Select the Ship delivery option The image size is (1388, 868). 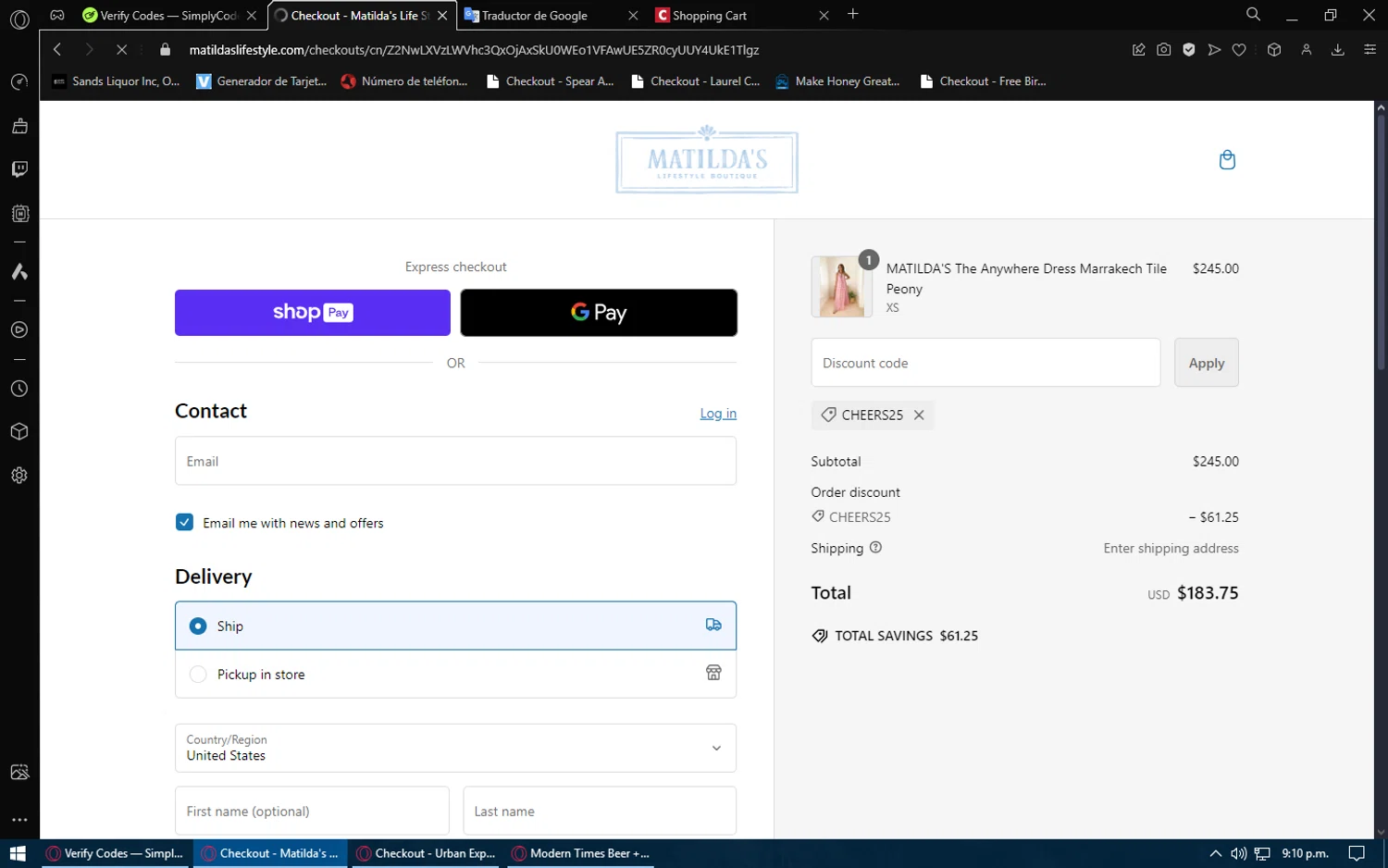(455, 626)
